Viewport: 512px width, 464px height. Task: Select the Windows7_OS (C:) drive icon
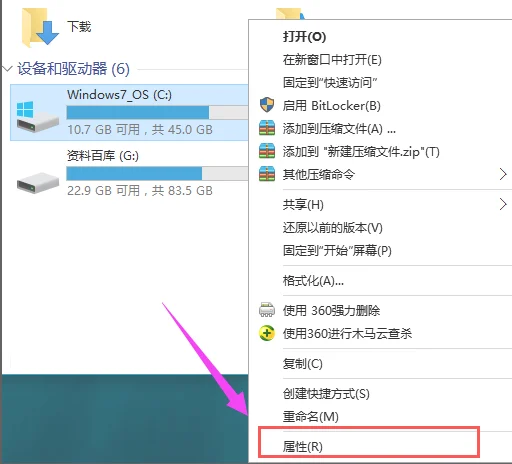37,117
